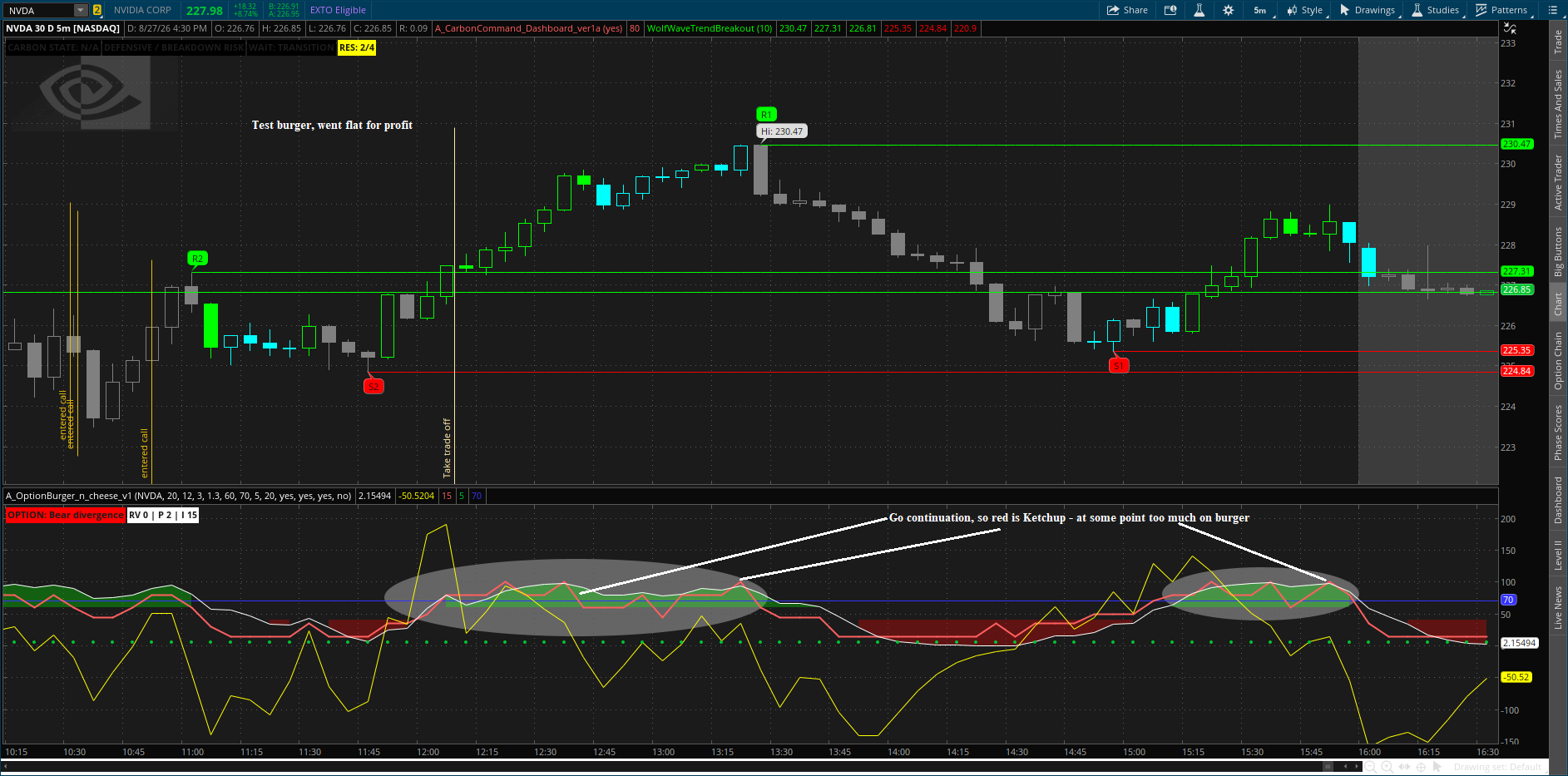Screen dimensions: 1568x776
Task: Select the pointer tool icon at bottom
Action: pyautogui.click(x=1438, y=767)
